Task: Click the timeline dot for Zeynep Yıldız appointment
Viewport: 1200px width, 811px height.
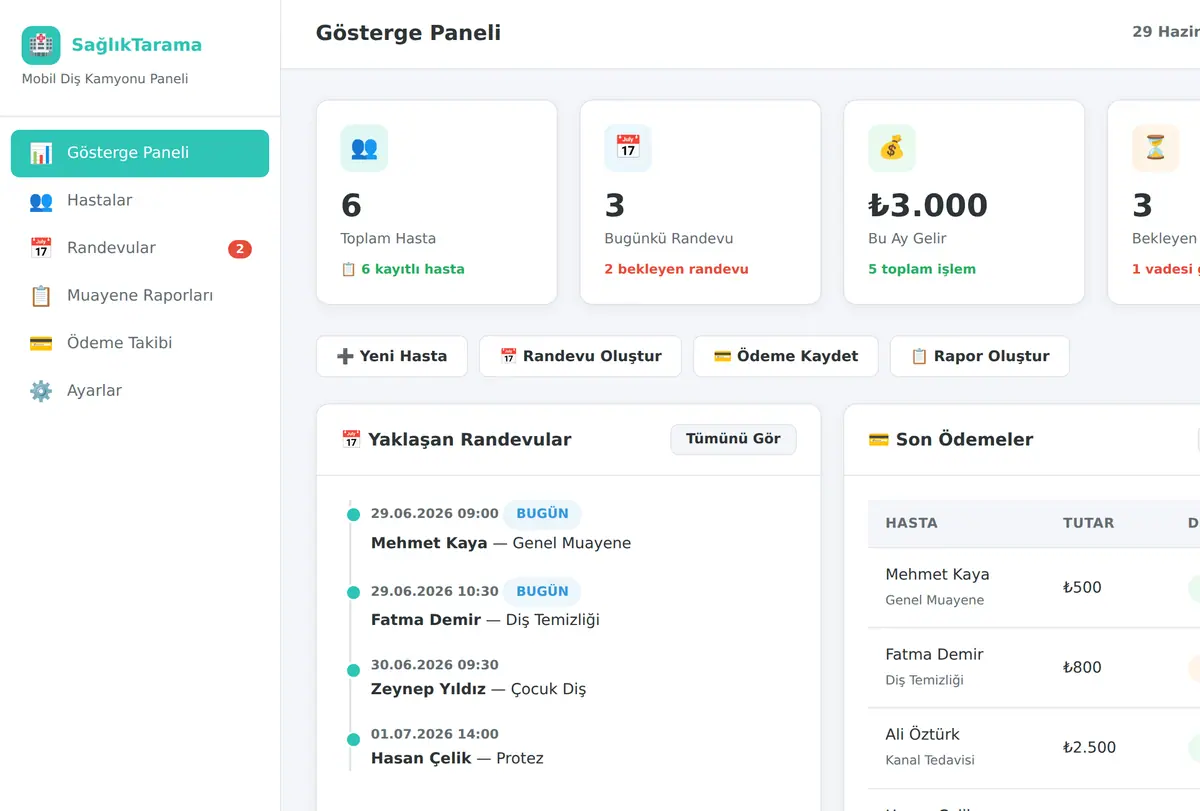Action: [353, 670]
